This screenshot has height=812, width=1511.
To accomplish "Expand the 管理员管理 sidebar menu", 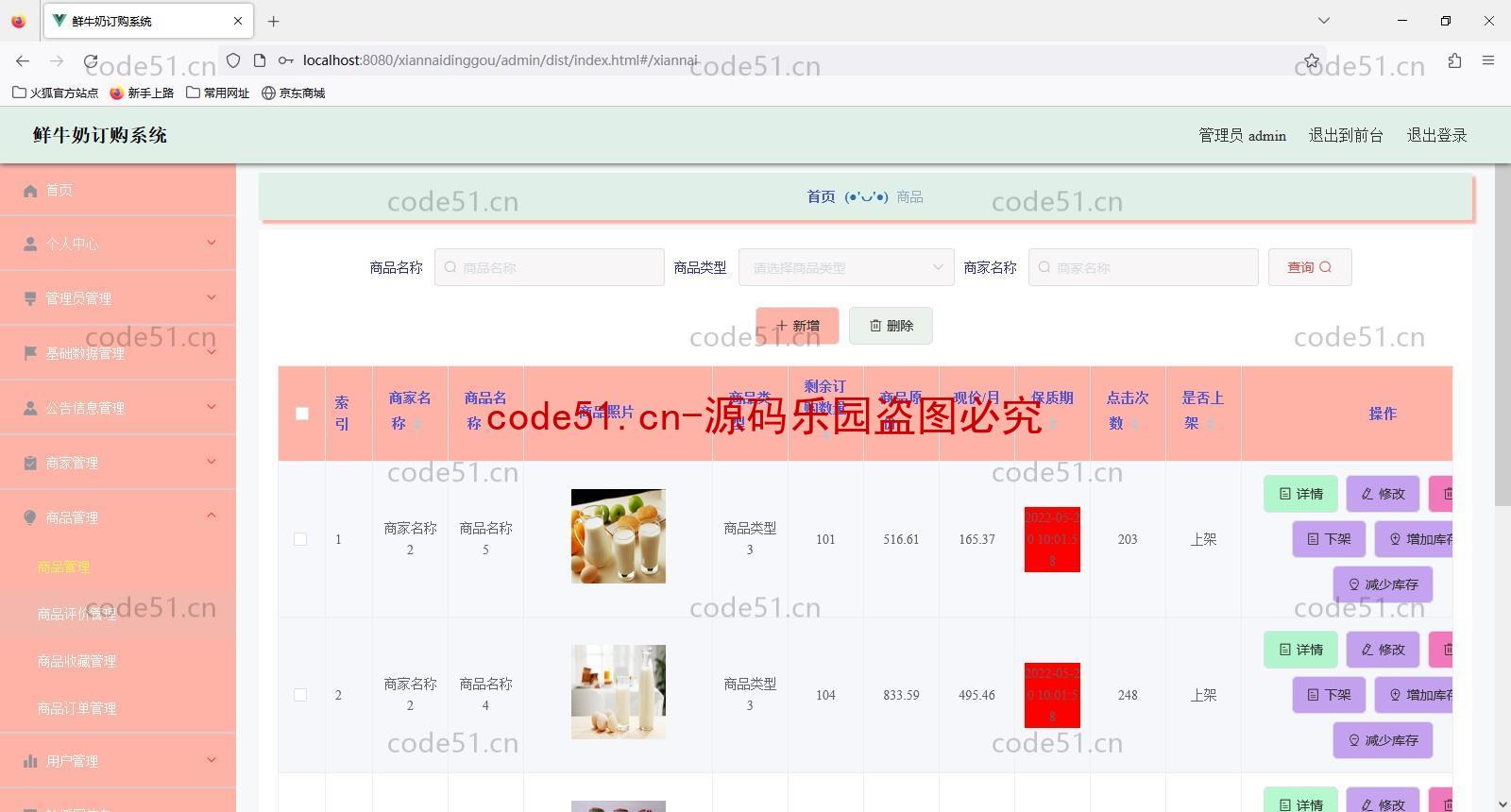I will [212, 297].
